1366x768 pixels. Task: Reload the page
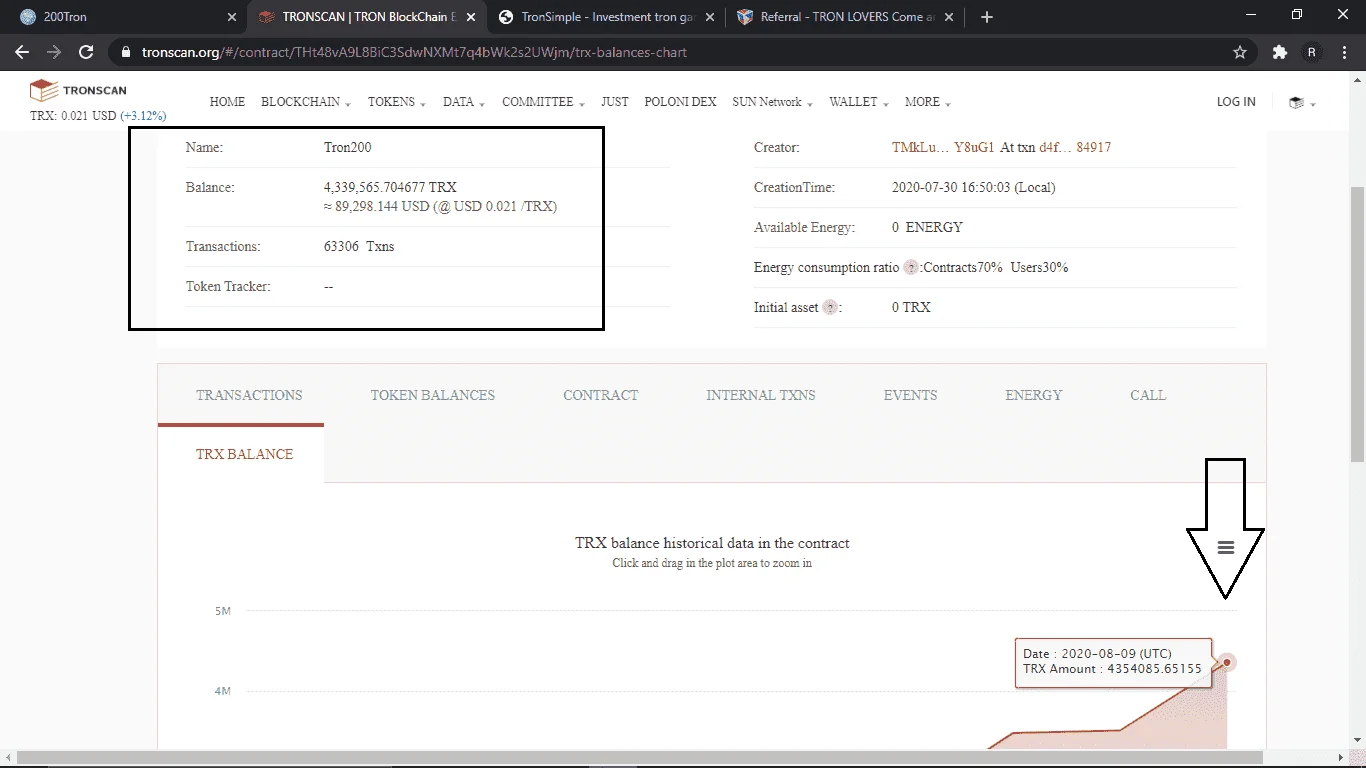86,52
